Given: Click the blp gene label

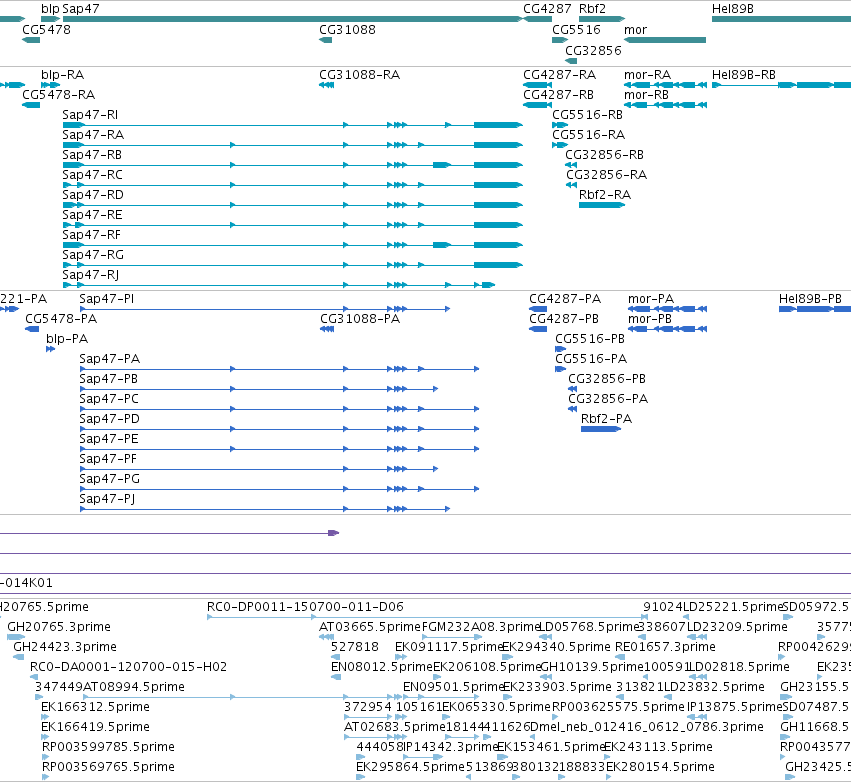Looking at the screenshot, I should 50,9.
